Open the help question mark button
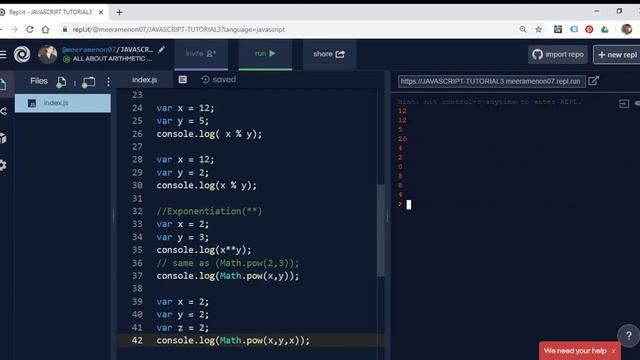Screen dimensions: 640x360 (x=629, y=336)
